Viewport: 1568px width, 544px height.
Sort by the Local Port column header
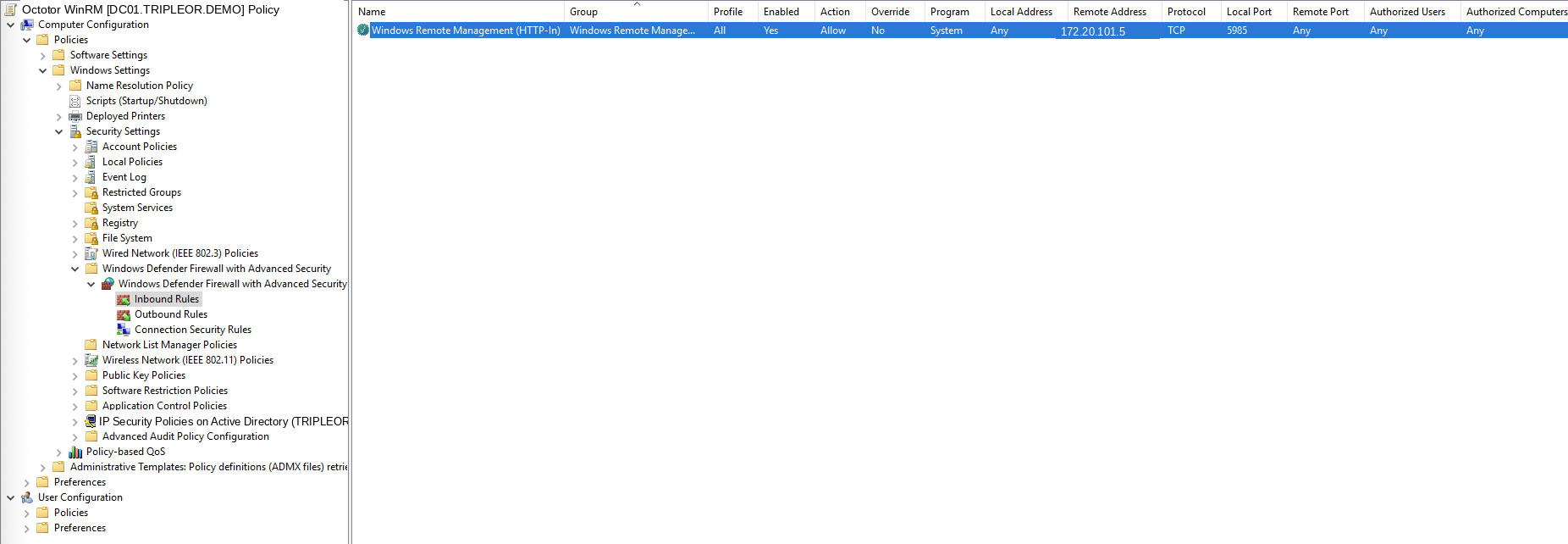1253,12
